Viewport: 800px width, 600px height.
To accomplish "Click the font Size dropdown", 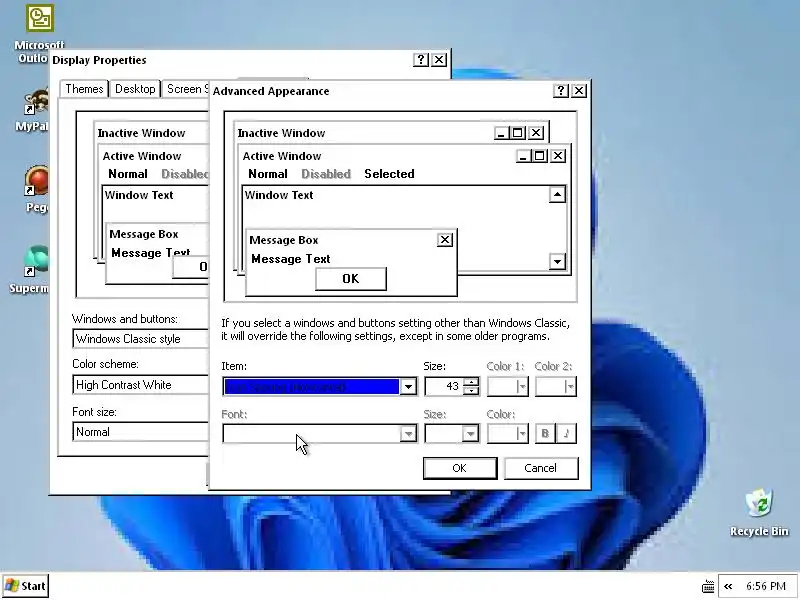I will [x=452, y=434].
